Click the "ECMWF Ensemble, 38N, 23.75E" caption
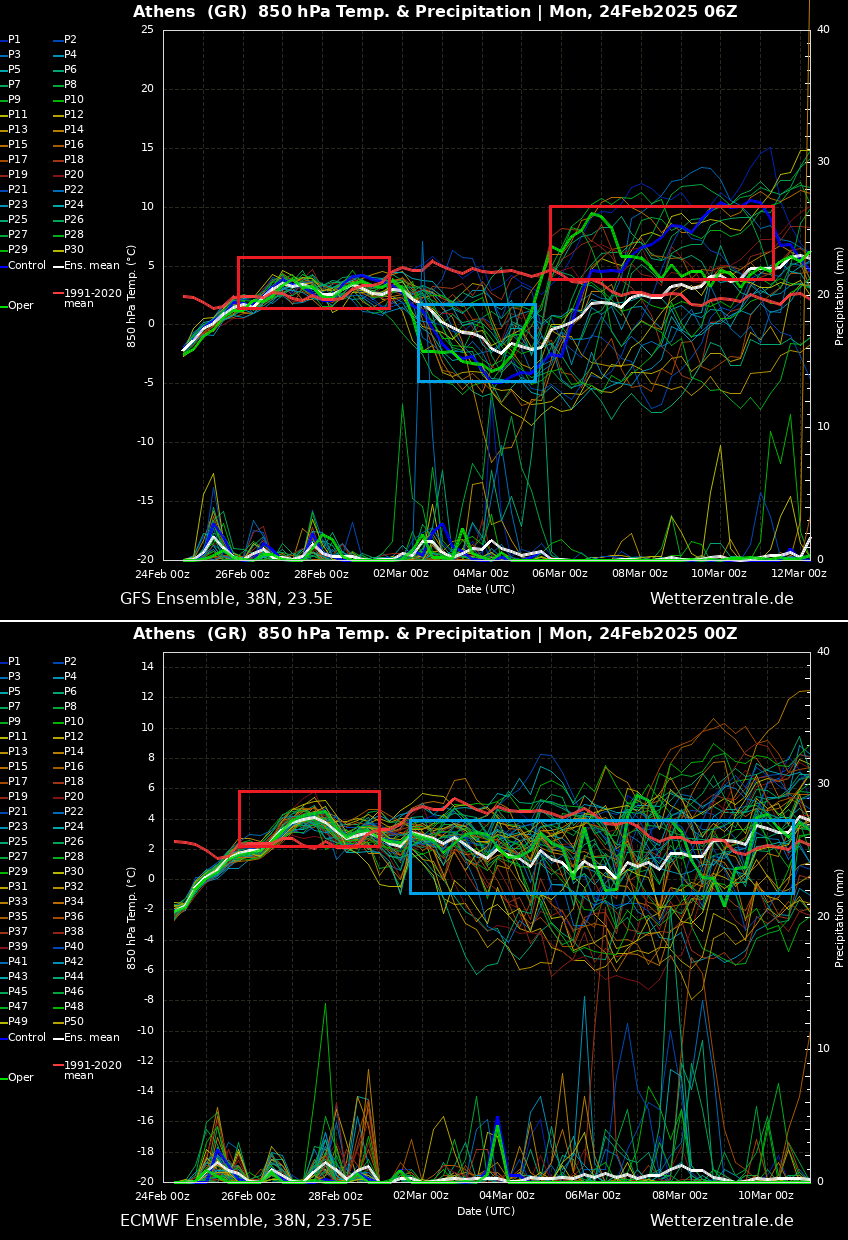 pos(246,1221)
